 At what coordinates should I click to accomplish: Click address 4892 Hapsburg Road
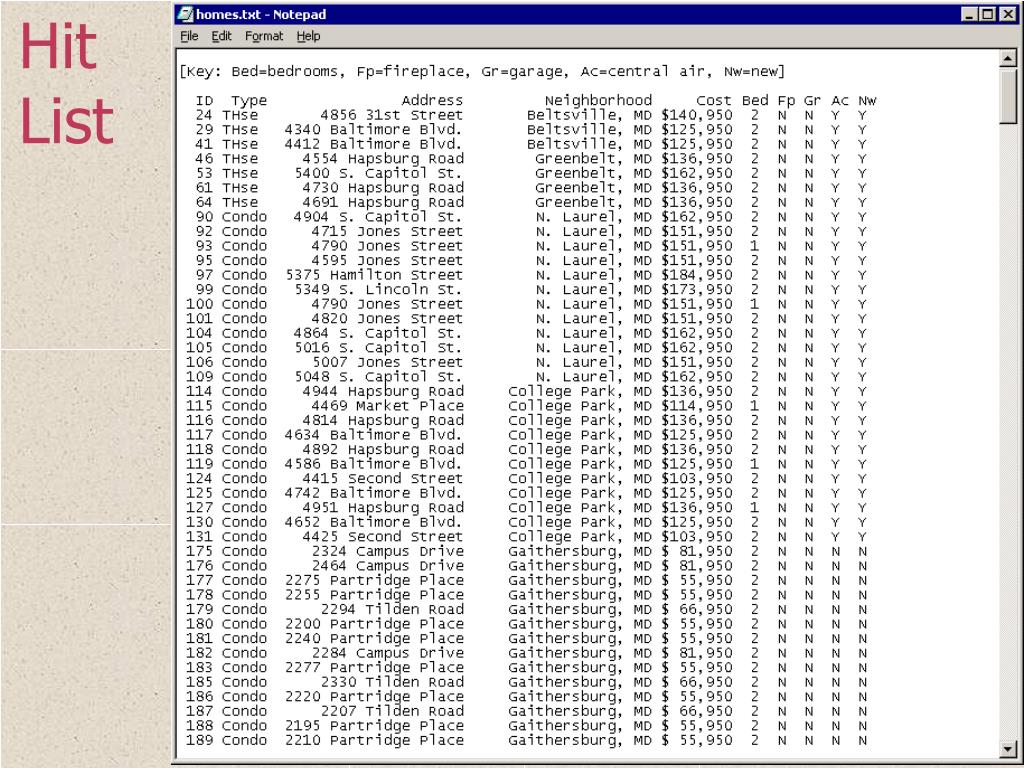click(x=383, y=449)
